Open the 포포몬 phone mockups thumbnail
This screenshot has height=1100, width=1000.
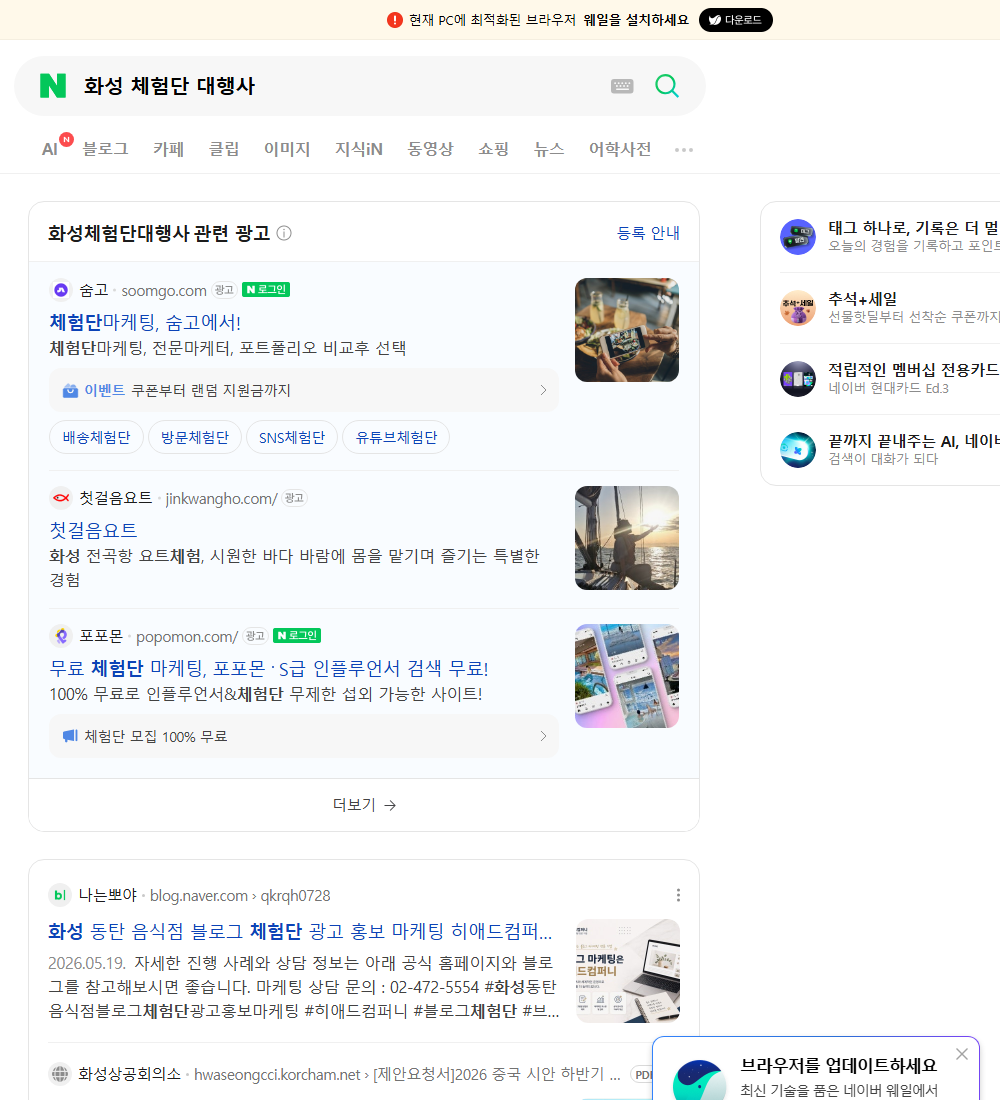pyautogui.click(x=627, y=676)
